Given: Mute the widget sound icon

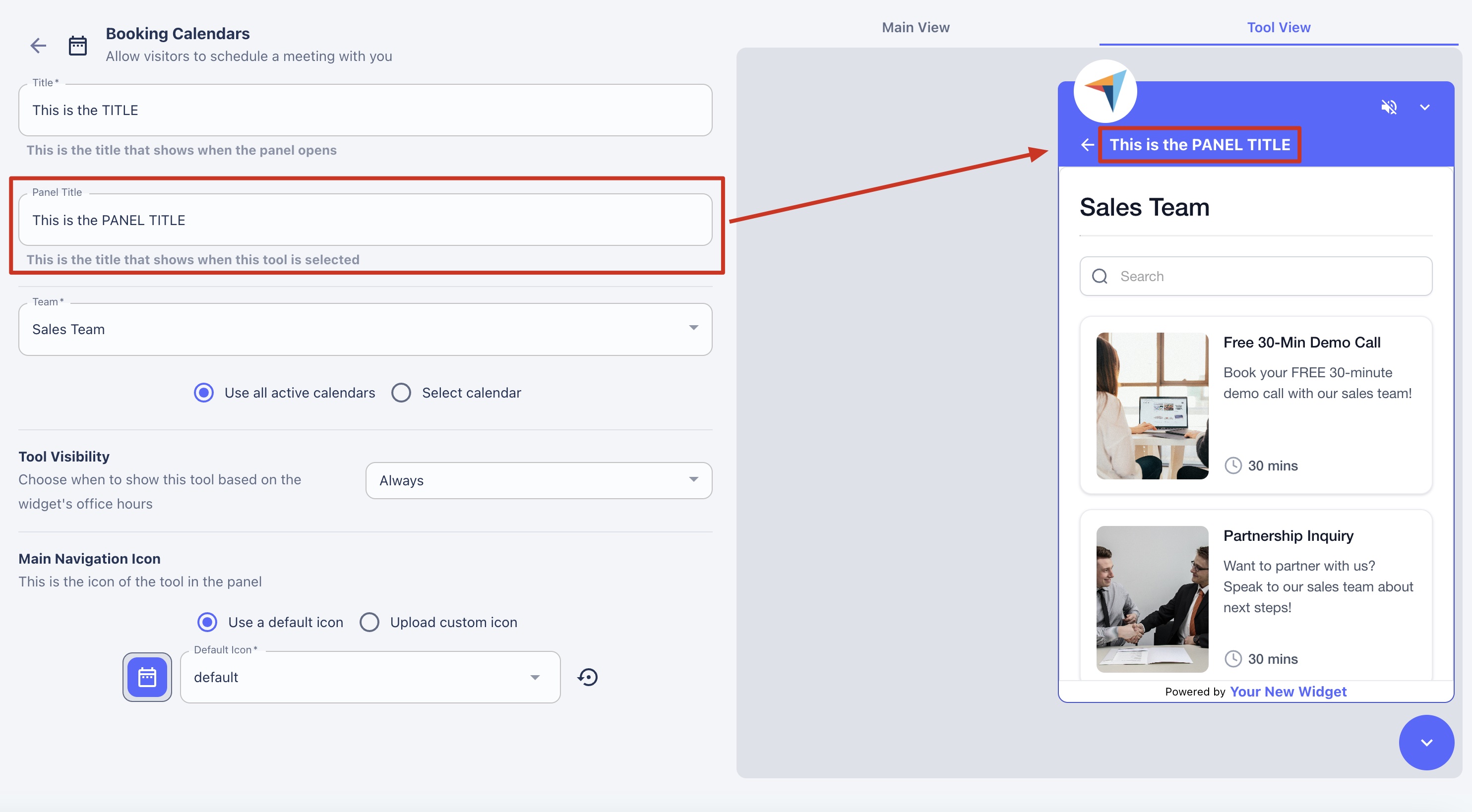Looking at the screenshot, I should pos(1389,108).
